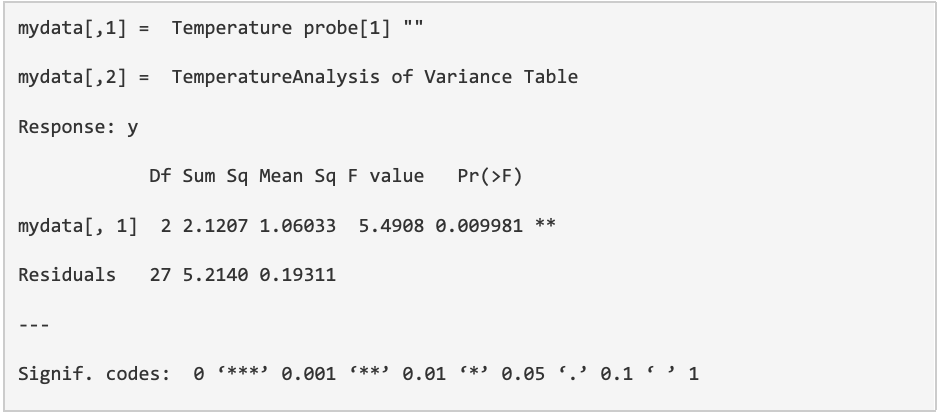Click the "F value" column header
Image resolution: width=942 pixels, height=414 pixels.
pos(386,177)
